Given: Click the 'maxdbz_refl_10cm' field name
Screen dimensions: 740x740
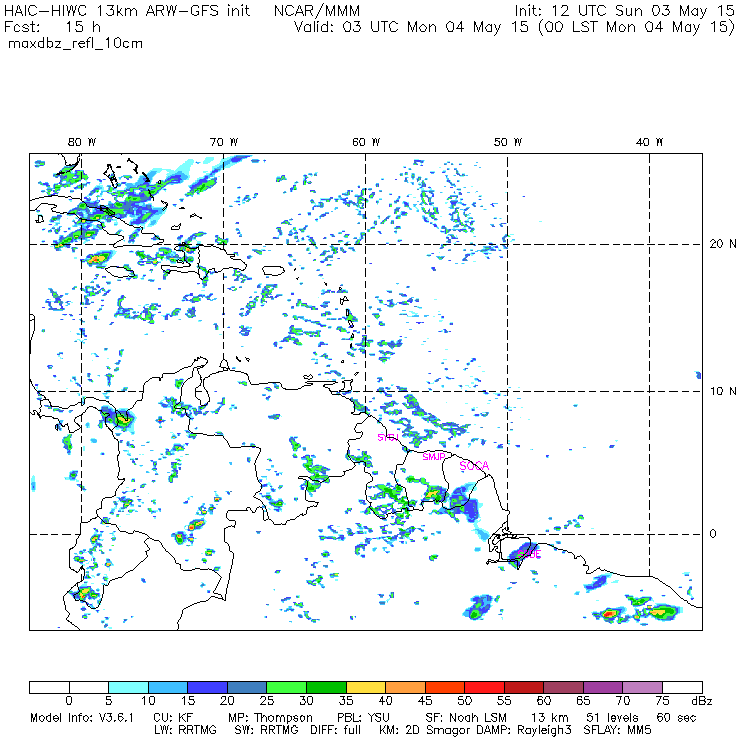Looking at the screenshot, I should 75,44.
